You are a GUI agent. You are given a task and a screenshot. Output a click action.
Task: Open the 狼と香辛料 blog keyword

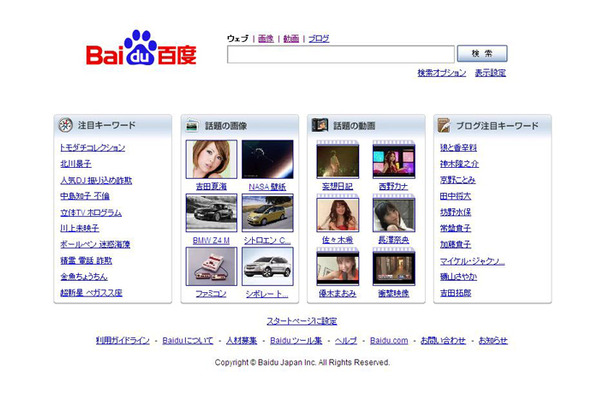pos(458,147)
